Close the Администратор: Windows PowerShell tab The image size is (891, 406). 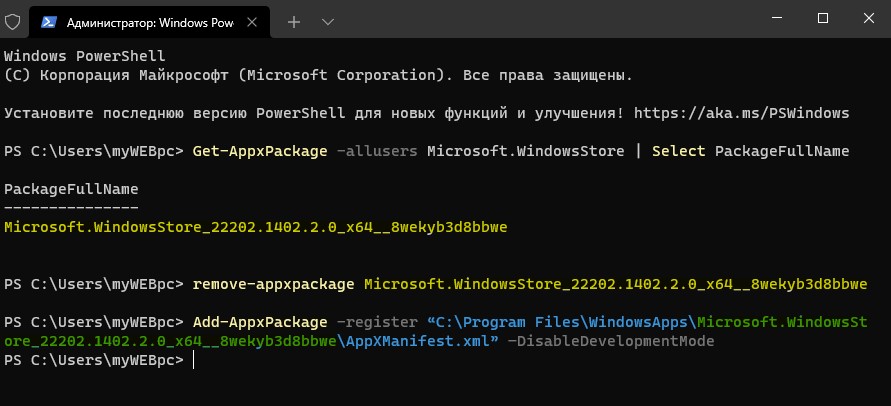(253, 22)
